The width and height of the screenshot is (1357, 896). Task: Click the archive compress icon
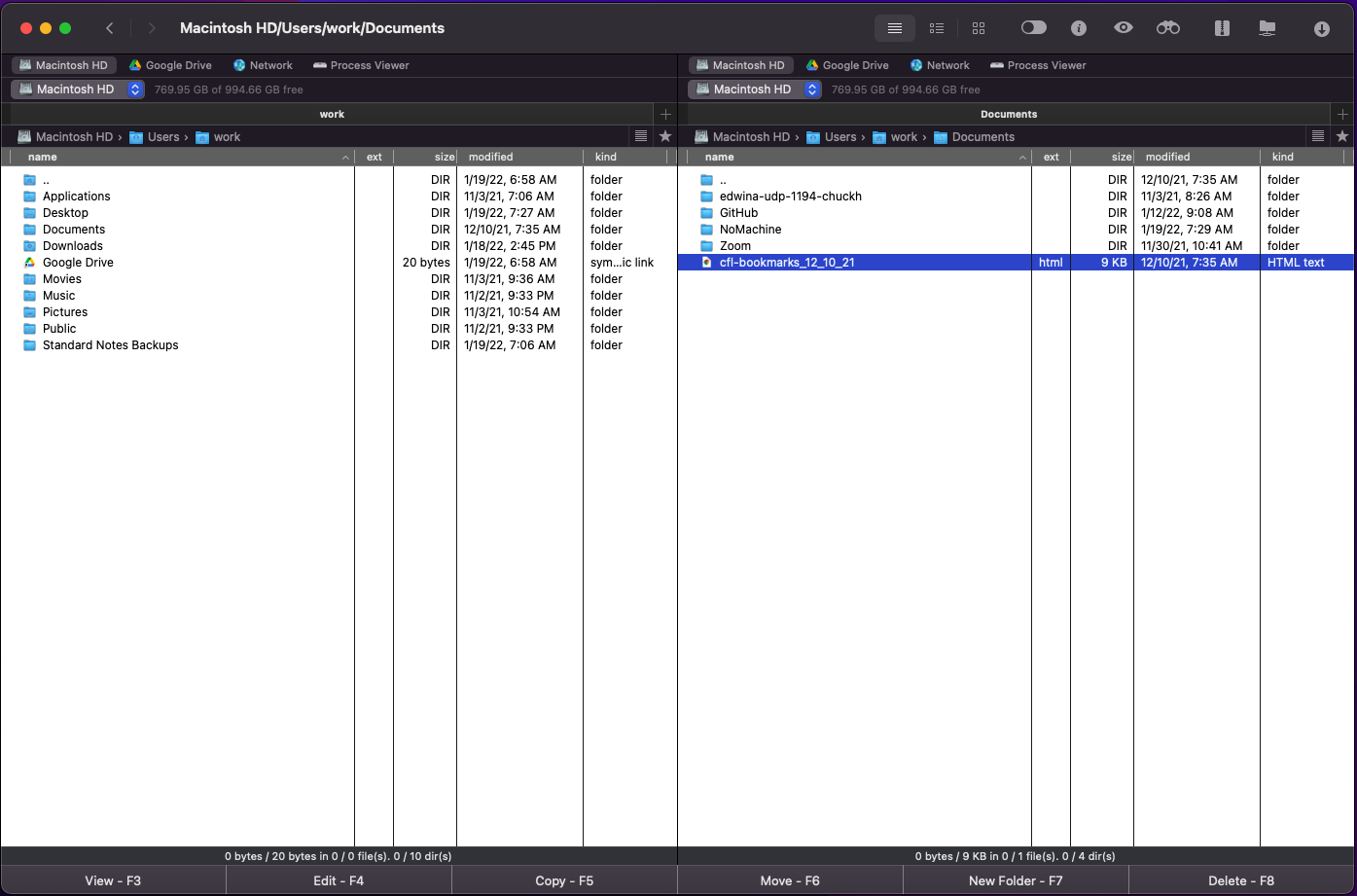click(x=1223, y=28)
